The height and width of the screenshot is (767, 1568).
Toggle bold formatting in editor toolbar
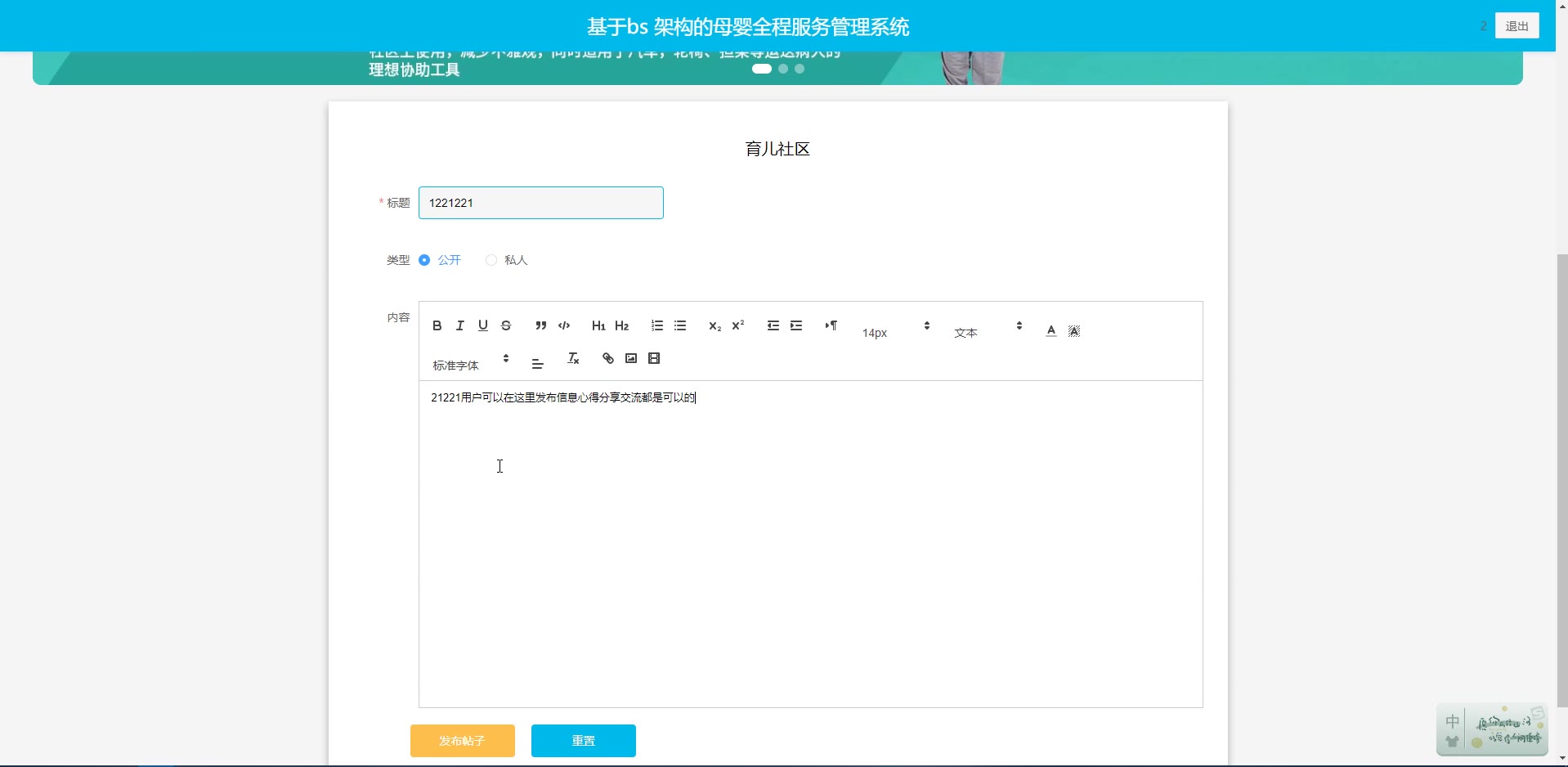tap(437, 325)
